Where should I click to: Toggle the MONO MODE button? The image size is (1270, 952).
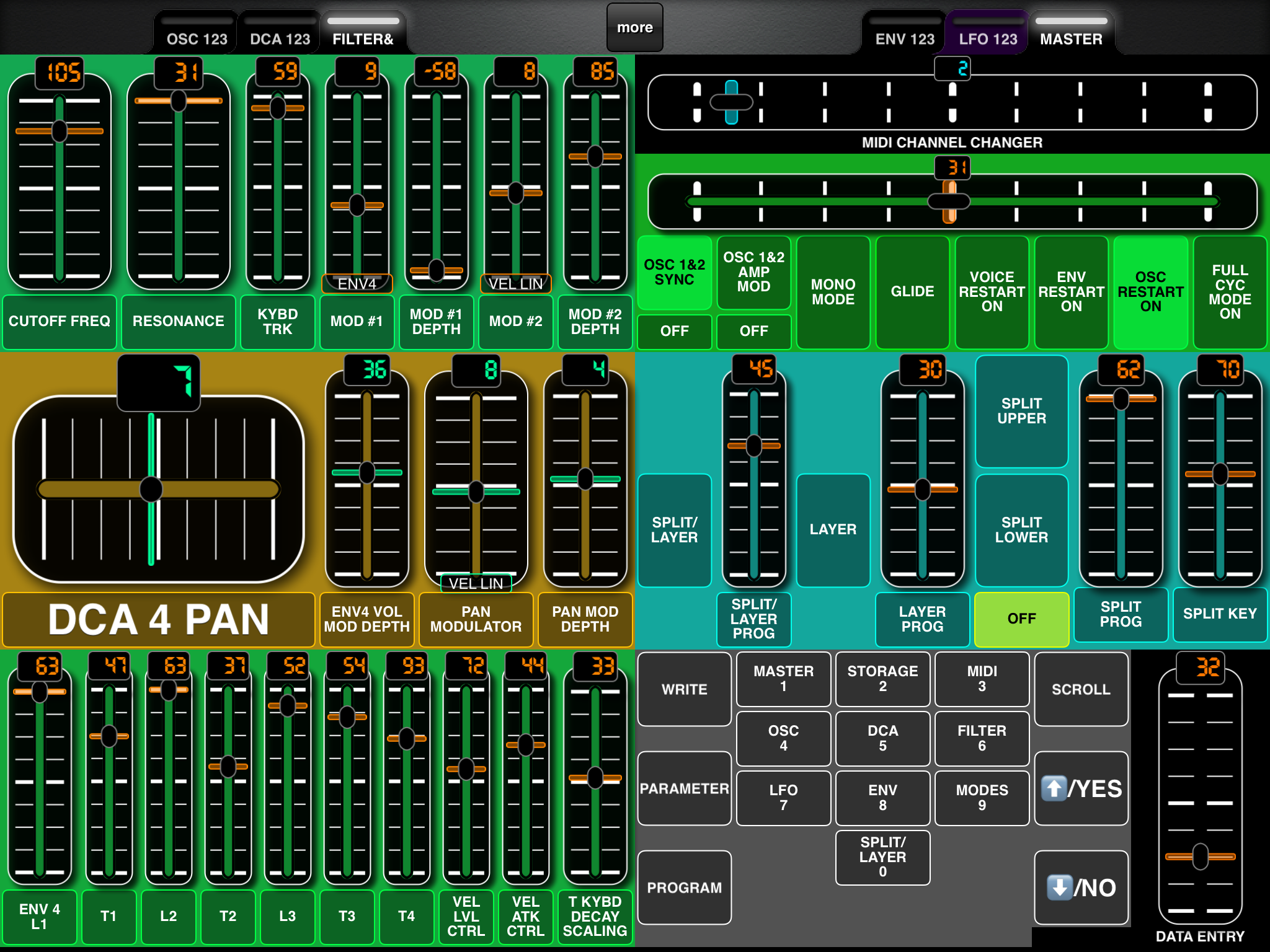coord(833,292)
